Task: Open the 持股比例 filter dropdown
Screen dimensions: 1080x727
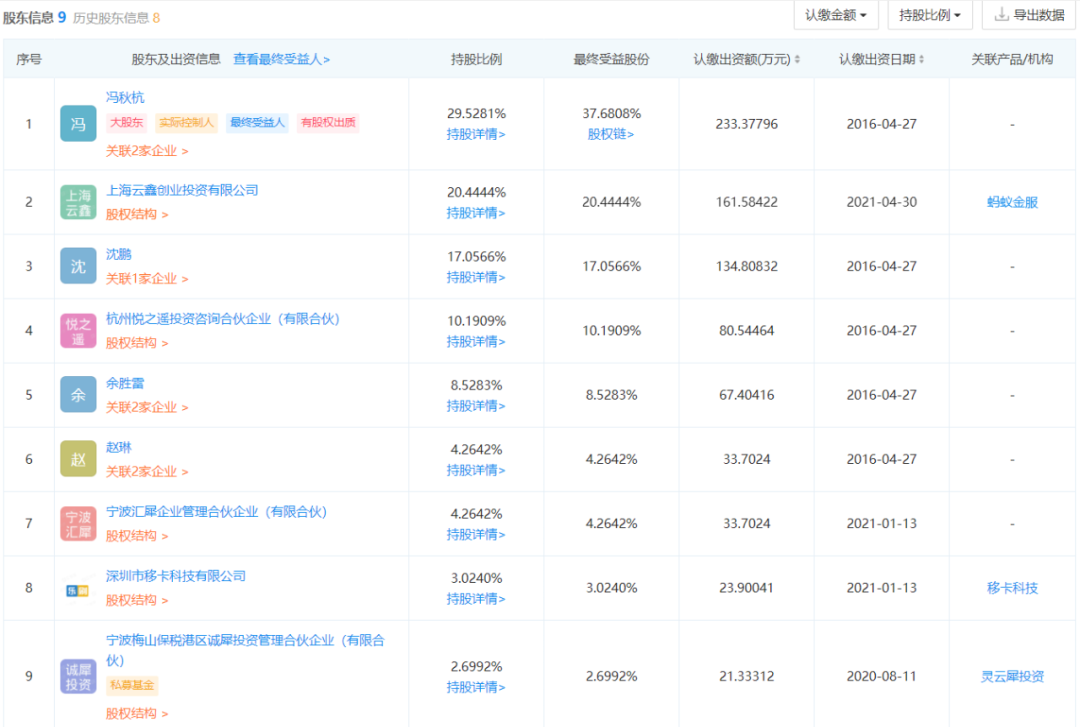Action: pos(929,15)
